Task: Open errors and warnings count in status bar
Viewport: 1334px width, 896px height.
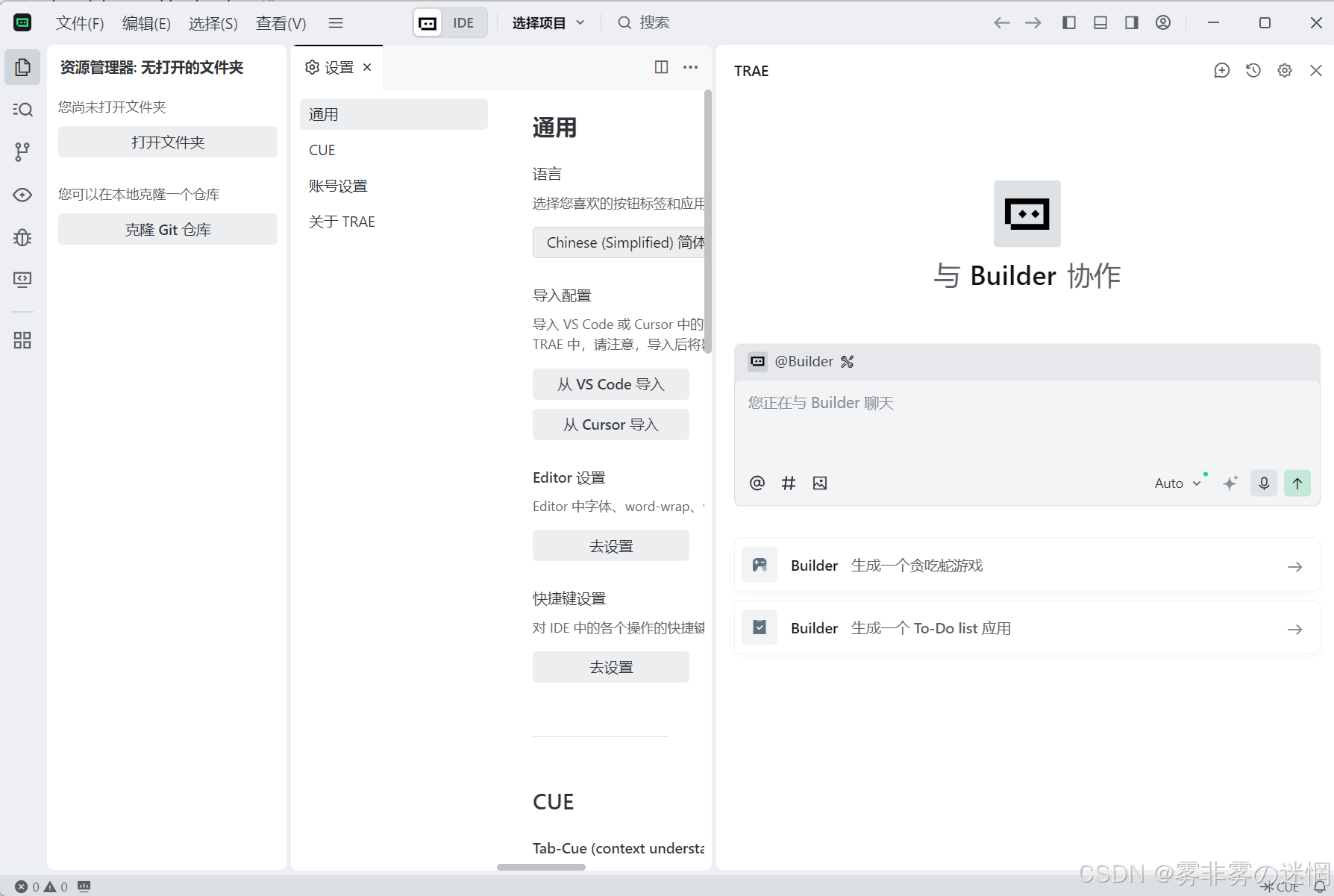Action: click(41, 886)
